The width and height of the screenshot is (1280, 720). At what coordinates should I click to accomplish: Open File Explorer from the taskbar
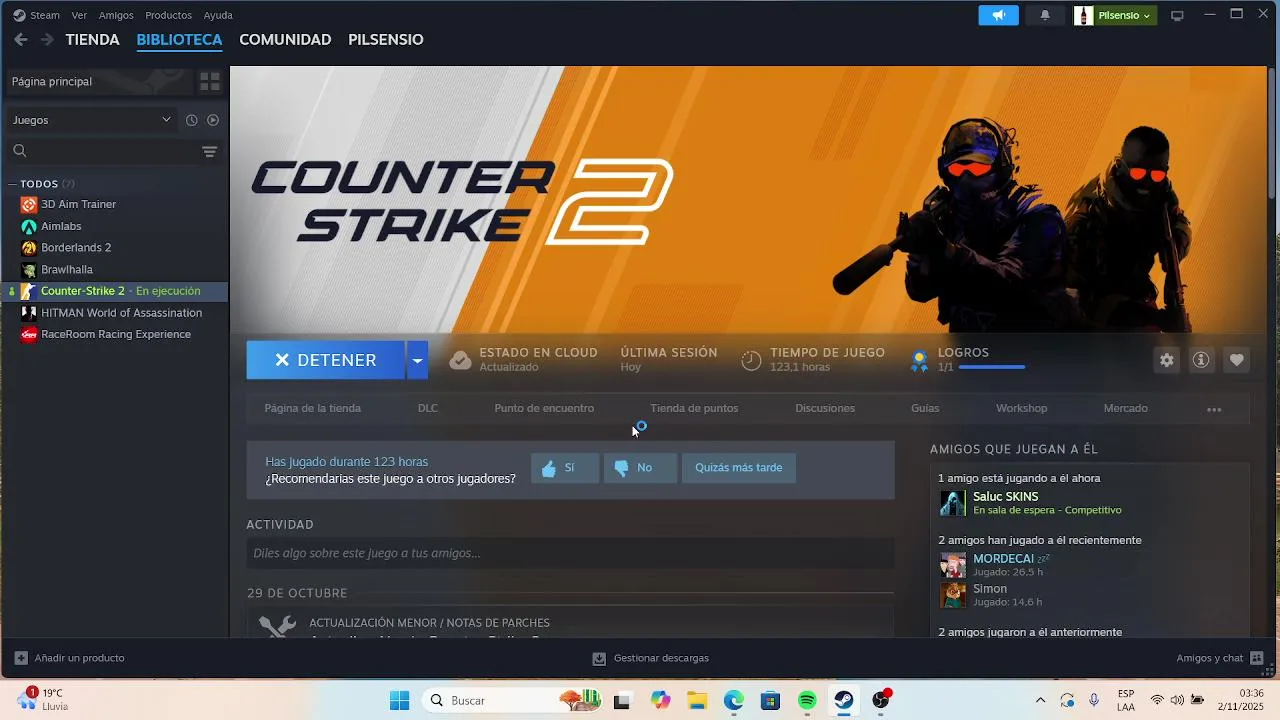coord(697,701)
